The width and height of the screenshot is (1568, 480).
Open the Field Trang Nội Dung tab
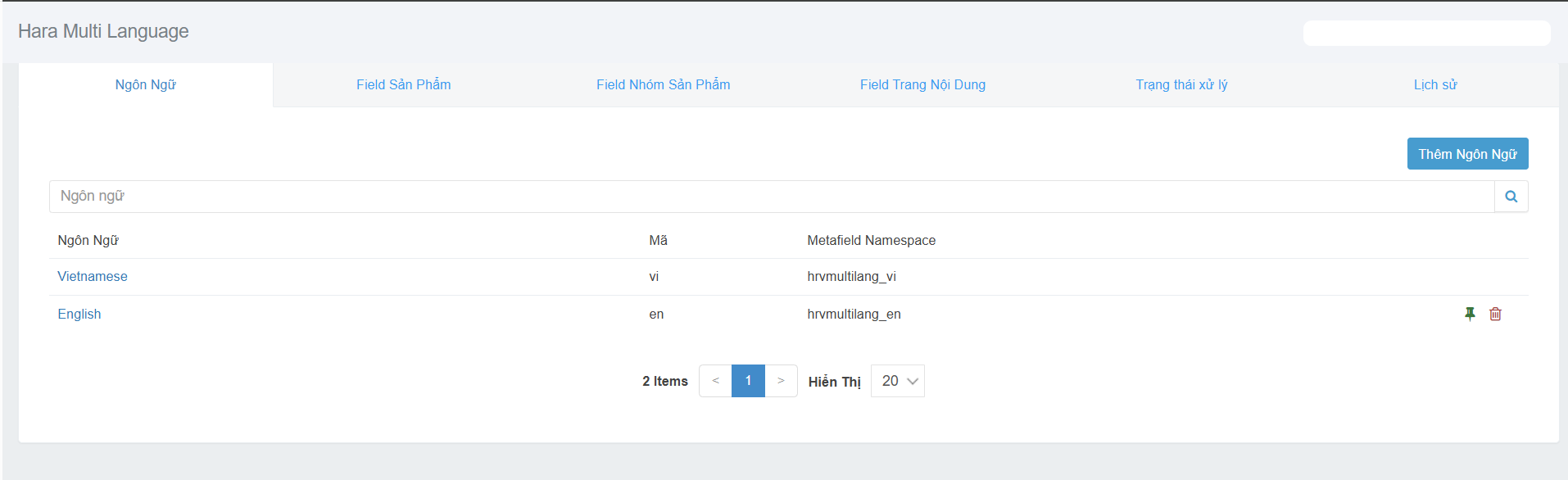[x=922, y=85]
